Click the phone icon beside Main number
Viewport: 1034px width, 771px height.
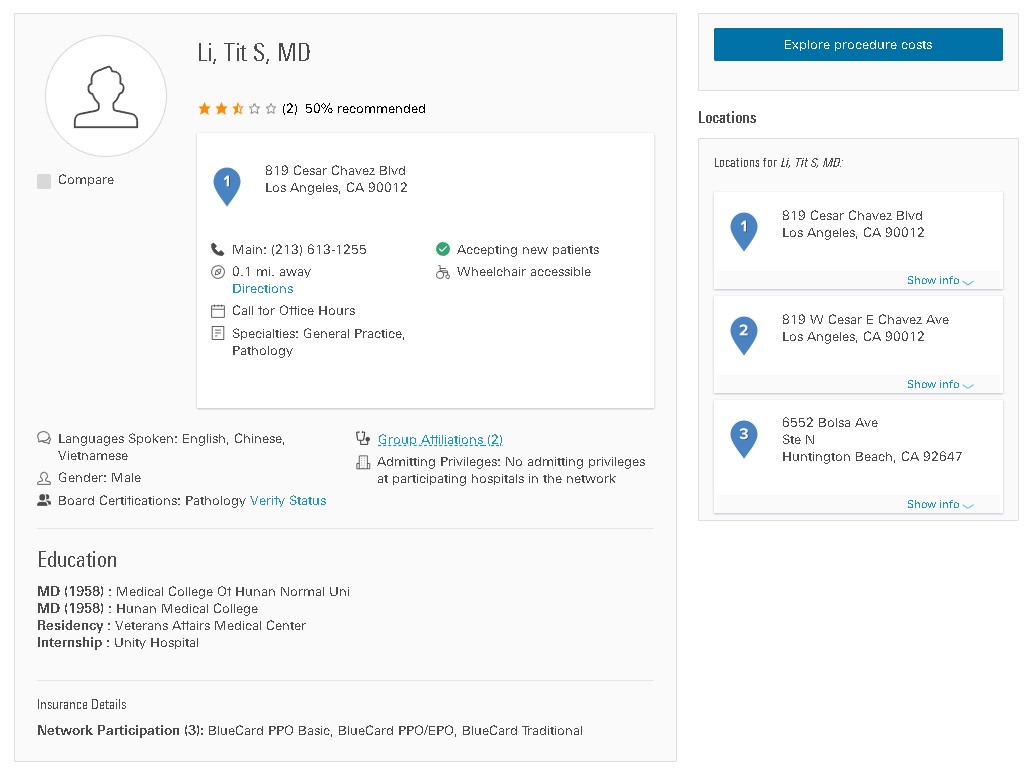[218, 250]
